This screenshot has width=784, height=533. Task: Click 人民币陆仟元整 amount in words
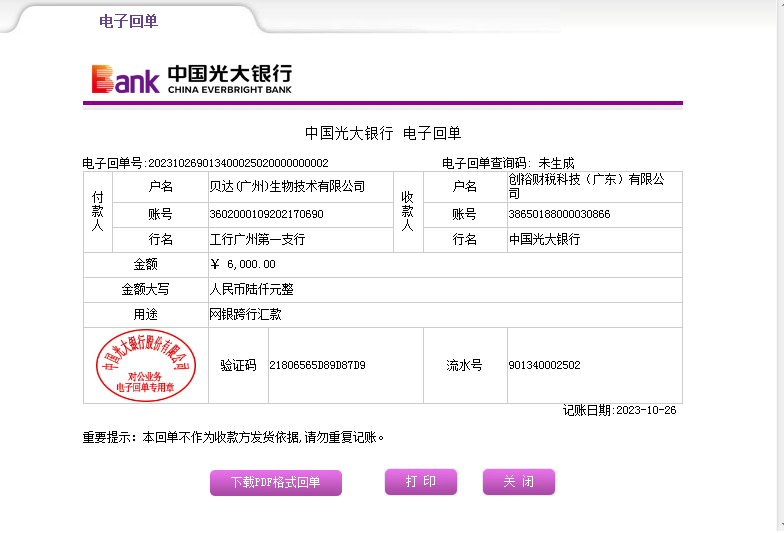click(x=251, y=289)
